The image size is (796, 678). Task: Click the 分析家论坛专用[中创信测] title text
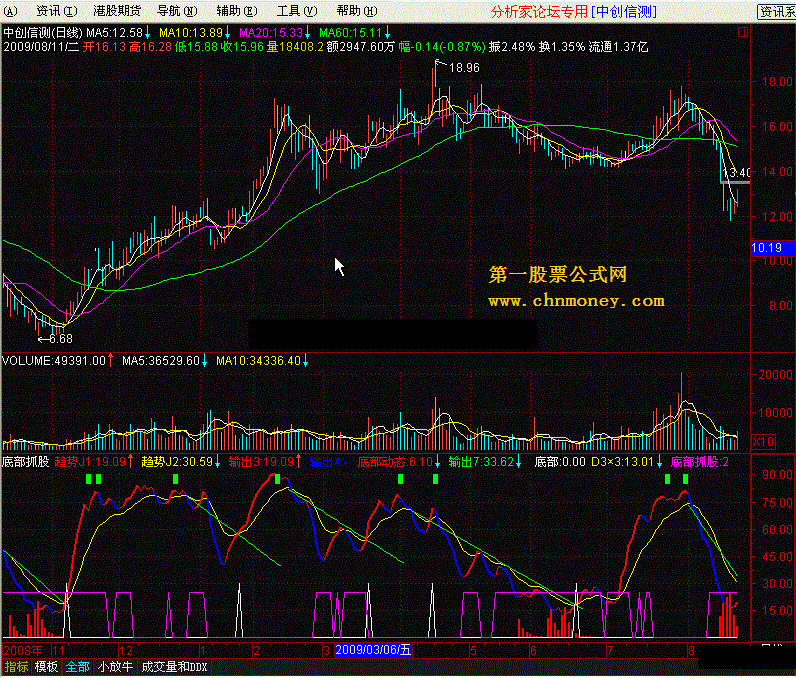coord(574,11)
